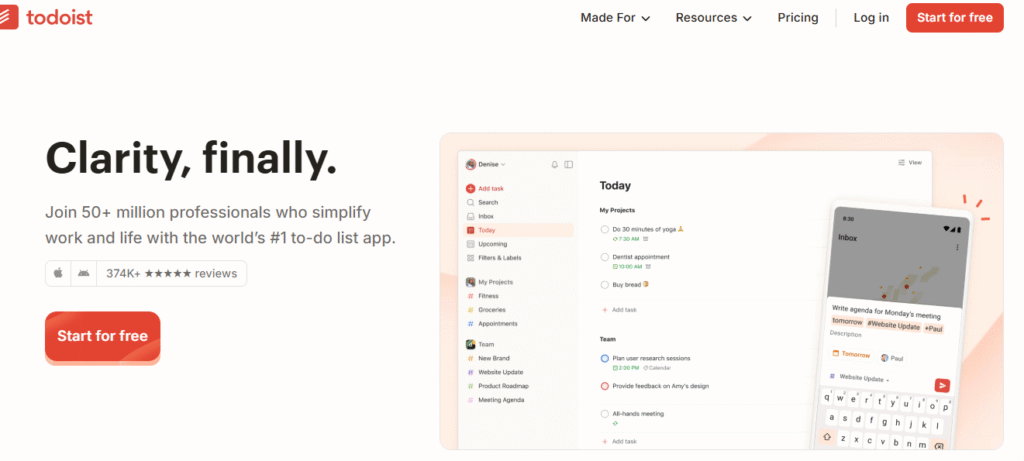The image size is (1024, 461).
Task: Click Add task under My Projects list
Action: [619, 310]
